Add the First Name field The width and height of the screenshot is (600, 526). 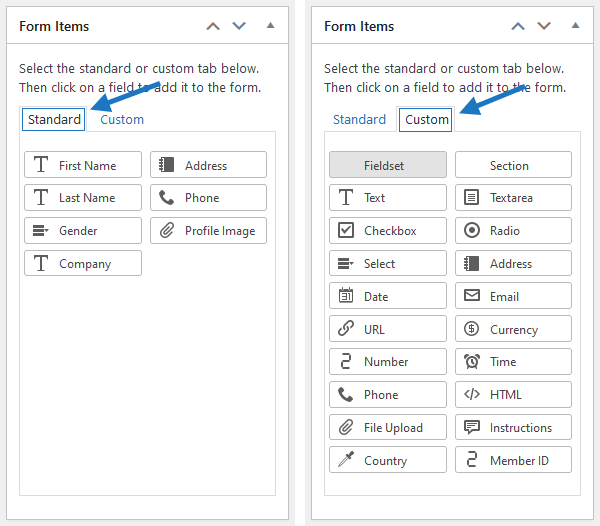coord(82,165)
